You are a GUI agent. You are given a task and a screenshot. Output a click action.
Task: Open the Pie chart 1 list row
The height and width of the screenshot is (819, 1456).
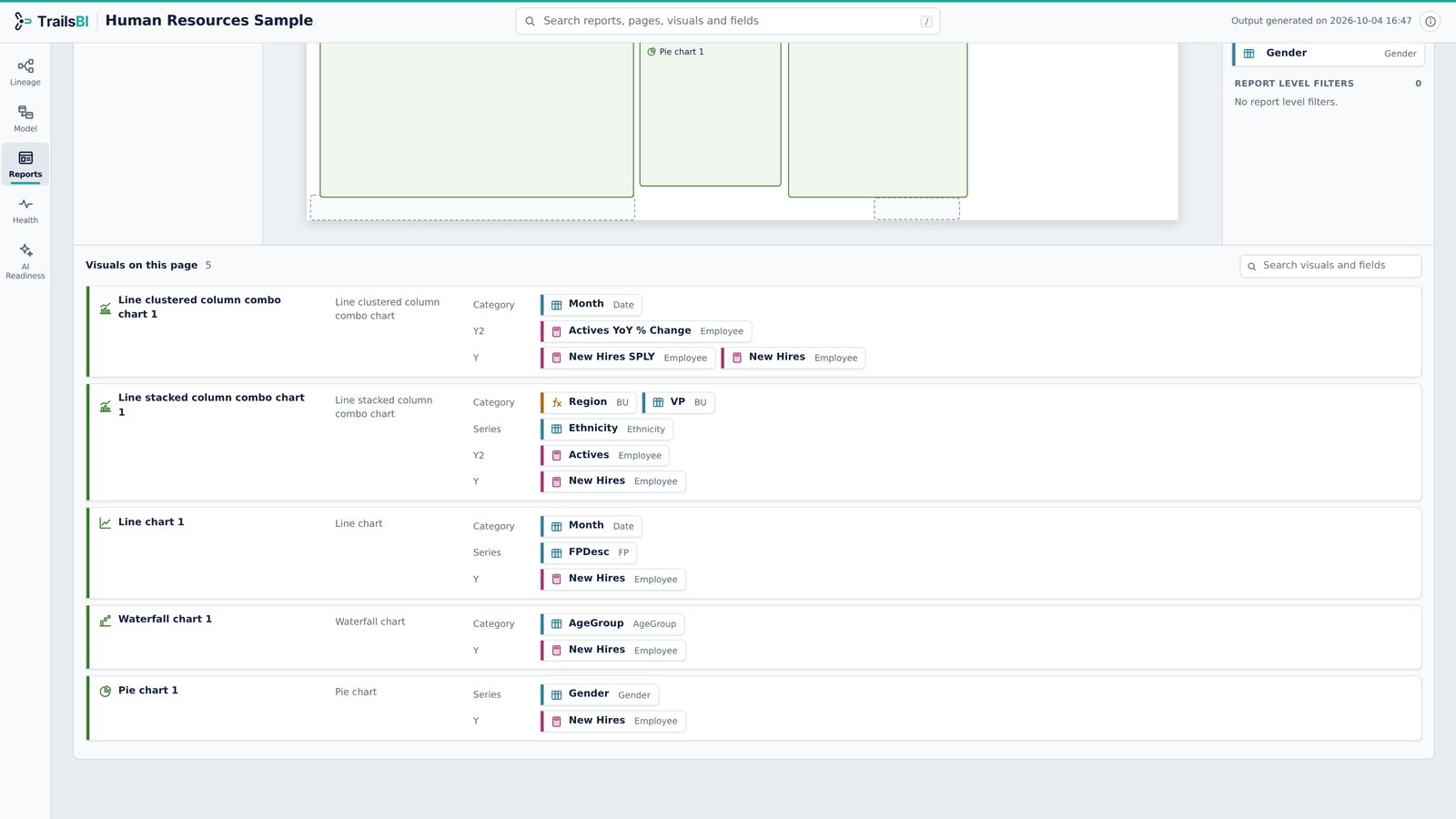point(754,708)
